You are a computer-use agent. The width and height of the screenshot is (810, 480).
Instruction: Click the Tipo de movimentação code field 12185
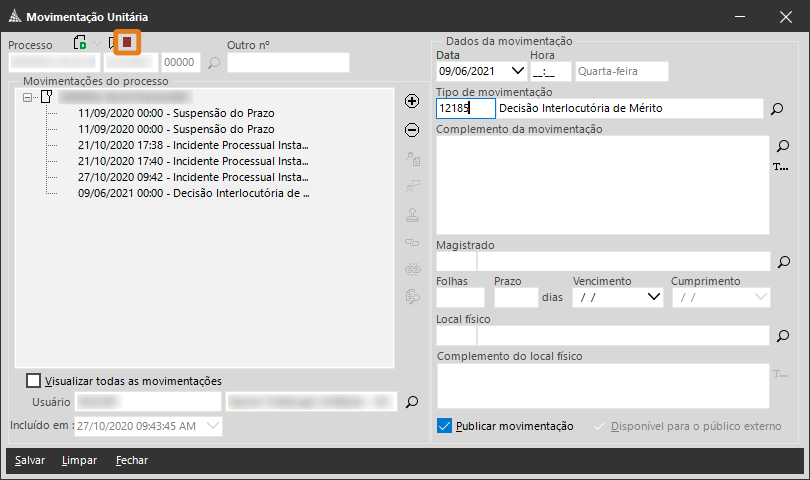(465, 109)
